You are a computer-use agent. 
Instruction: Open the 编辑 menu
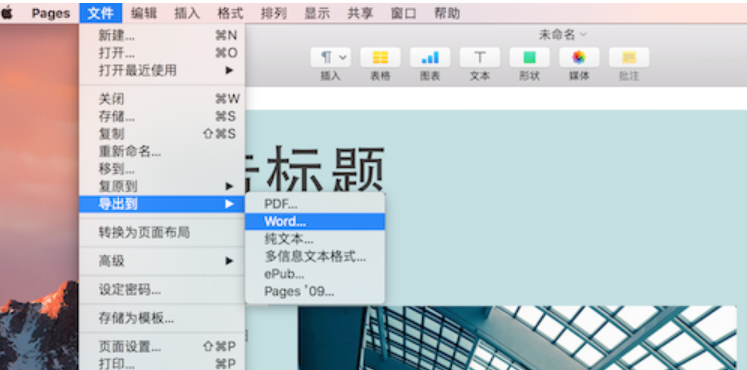144,13
